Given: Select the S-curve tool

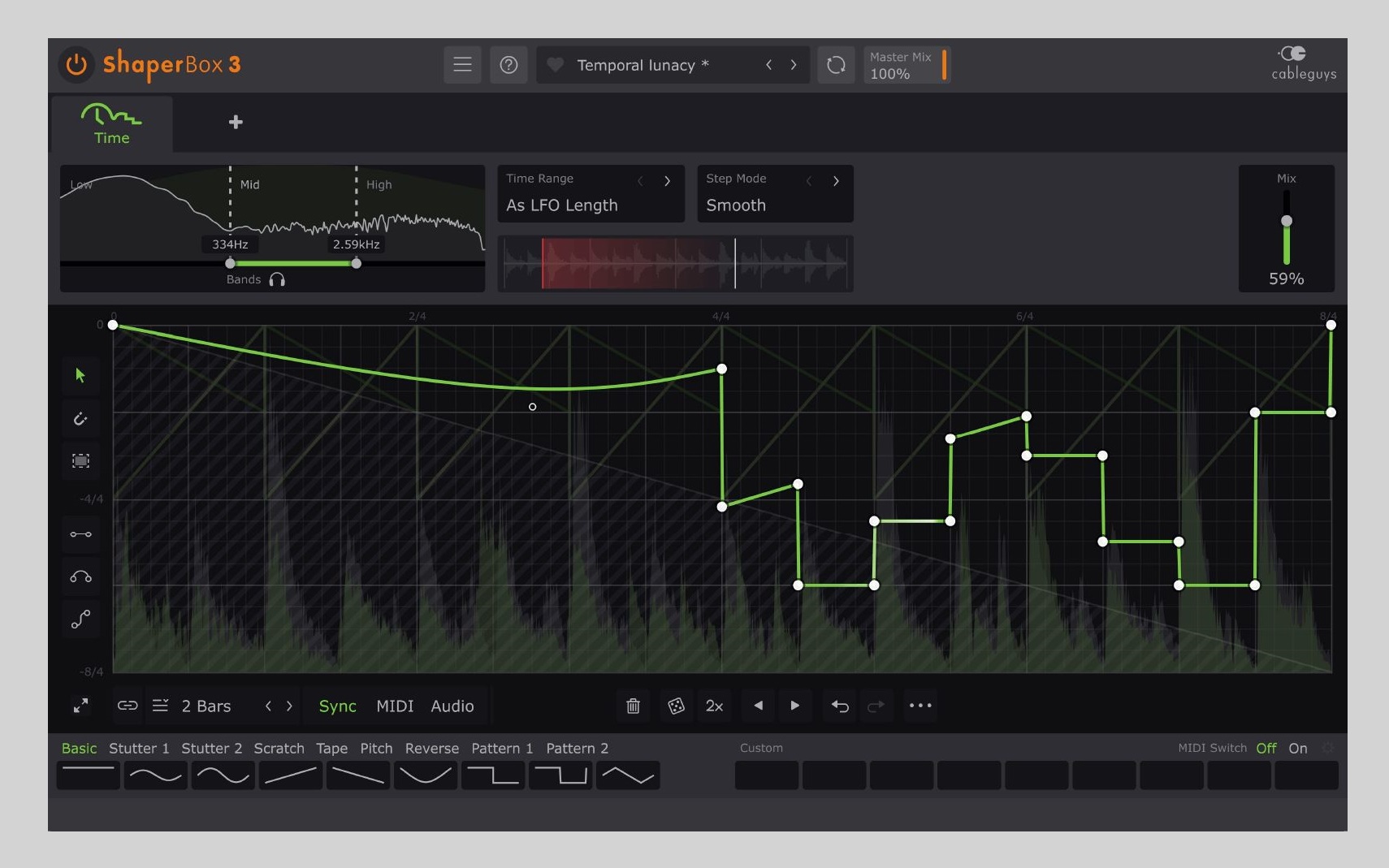Looking at the screenshot, I should tap(80, 620).
